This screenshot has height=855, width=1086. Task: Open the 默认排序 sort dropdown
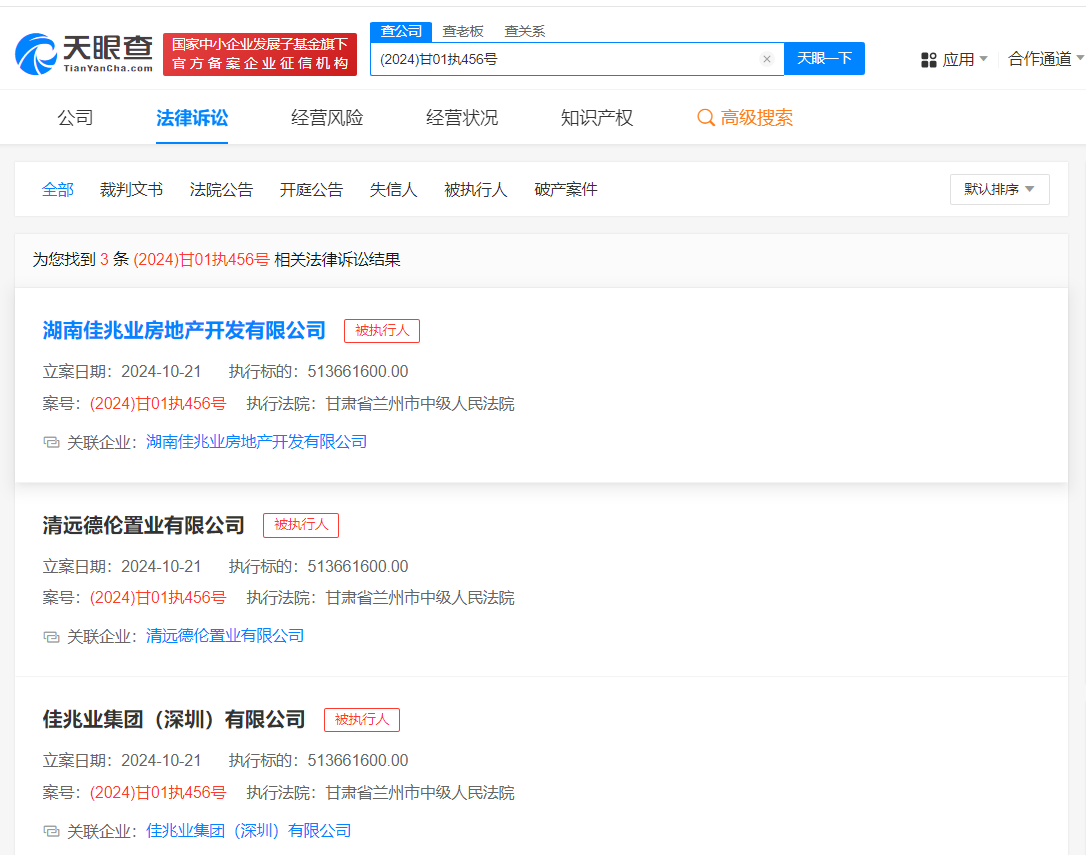point(999,189)
